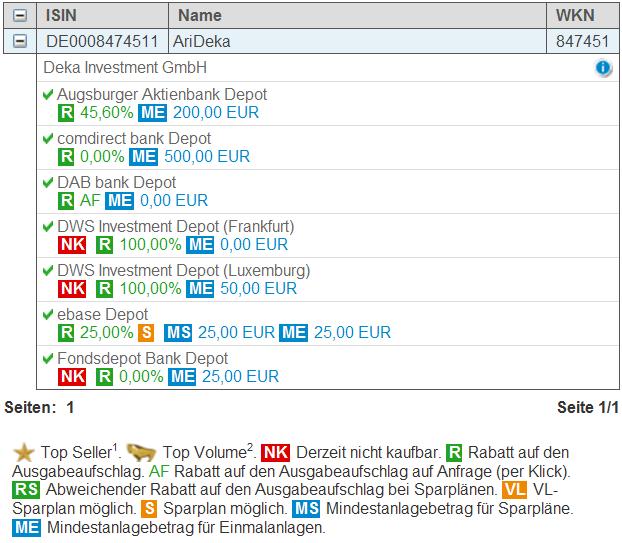Open Fondsdepot Bank Depot entry

click(143, 359)
